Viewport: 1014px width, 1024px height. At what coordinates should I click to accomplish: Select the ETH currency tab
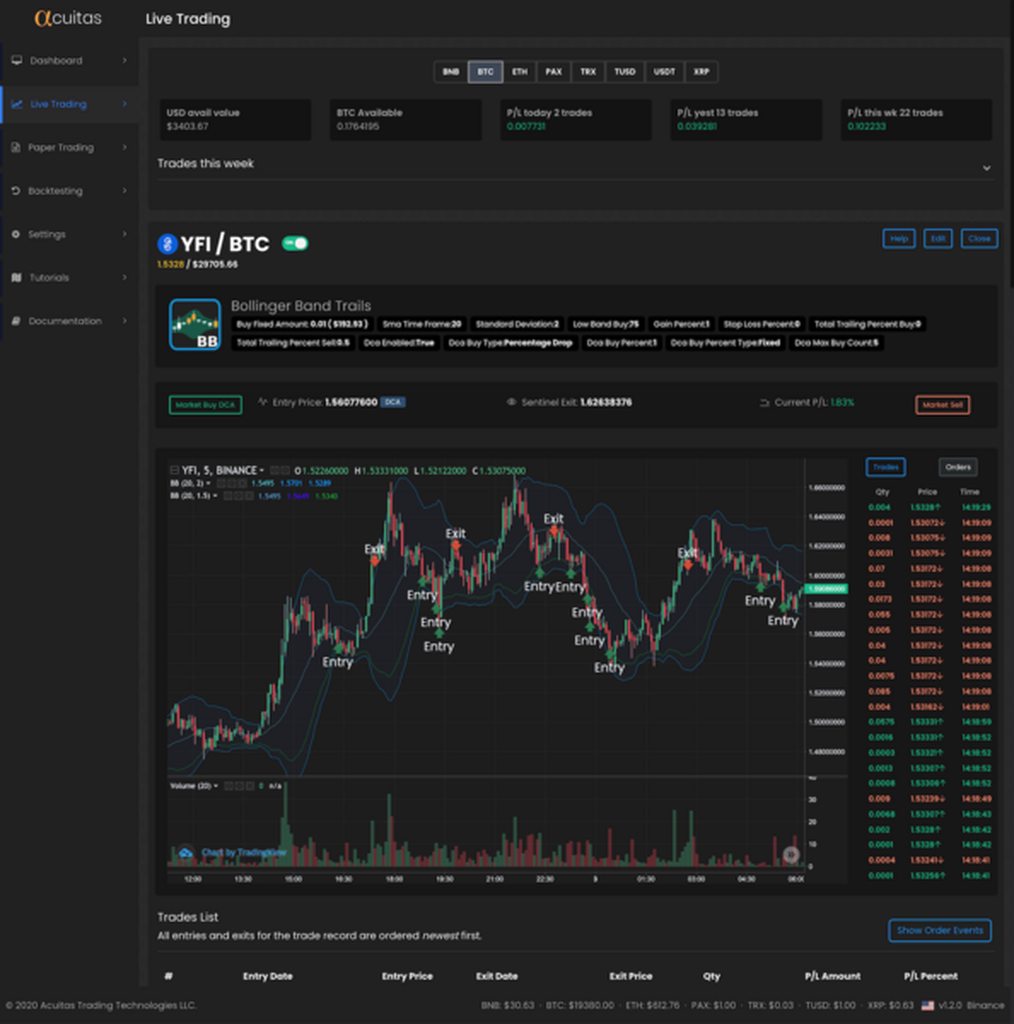pos(520,72)
